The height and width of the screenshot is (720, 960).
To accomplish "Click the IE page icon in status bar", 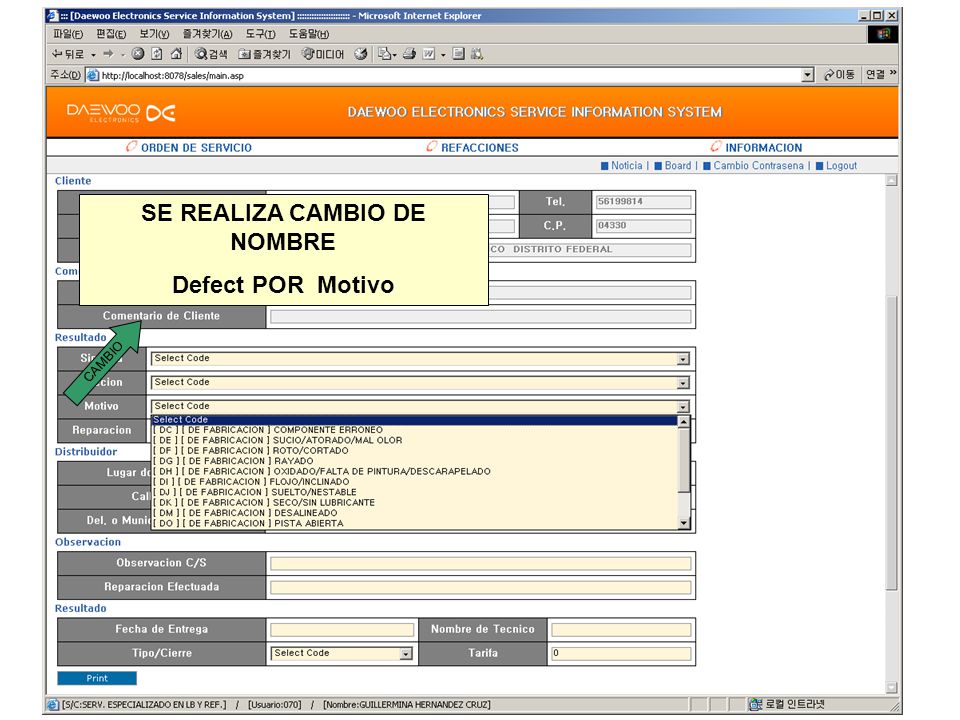I will [53, 705].
